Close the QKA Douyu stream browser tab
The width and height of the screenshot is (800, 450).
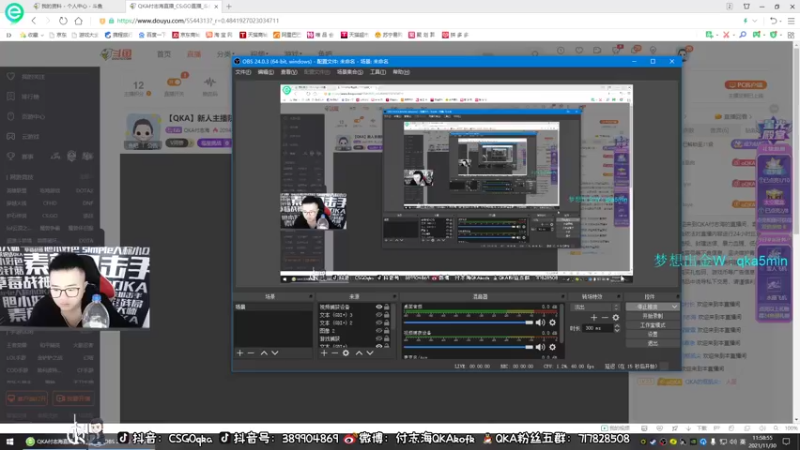(216, 7)
